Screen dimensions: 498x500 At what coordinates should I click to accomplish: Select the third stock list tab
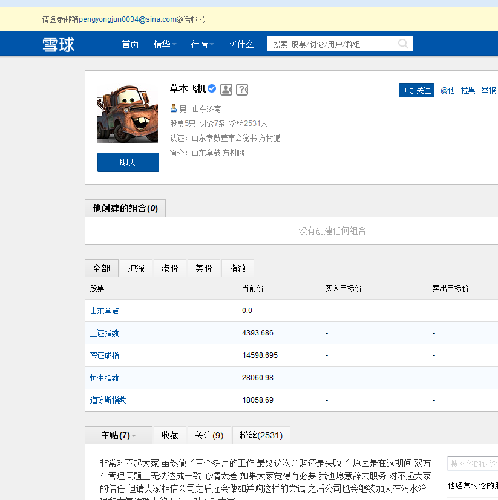click(170, 268)
